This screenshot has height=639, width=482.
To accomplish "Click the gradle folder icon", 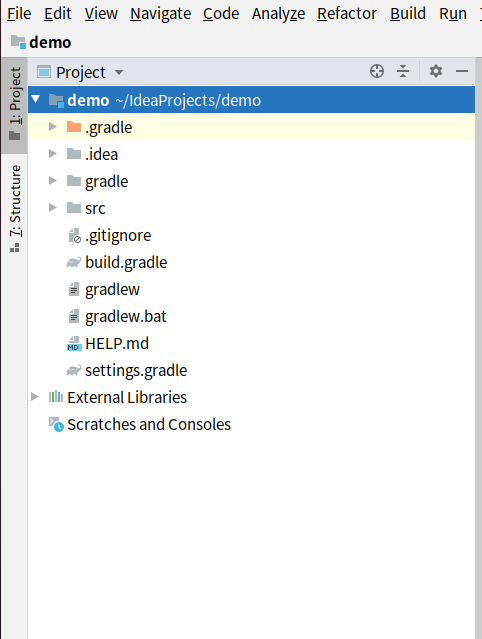I will pos(74,181).
